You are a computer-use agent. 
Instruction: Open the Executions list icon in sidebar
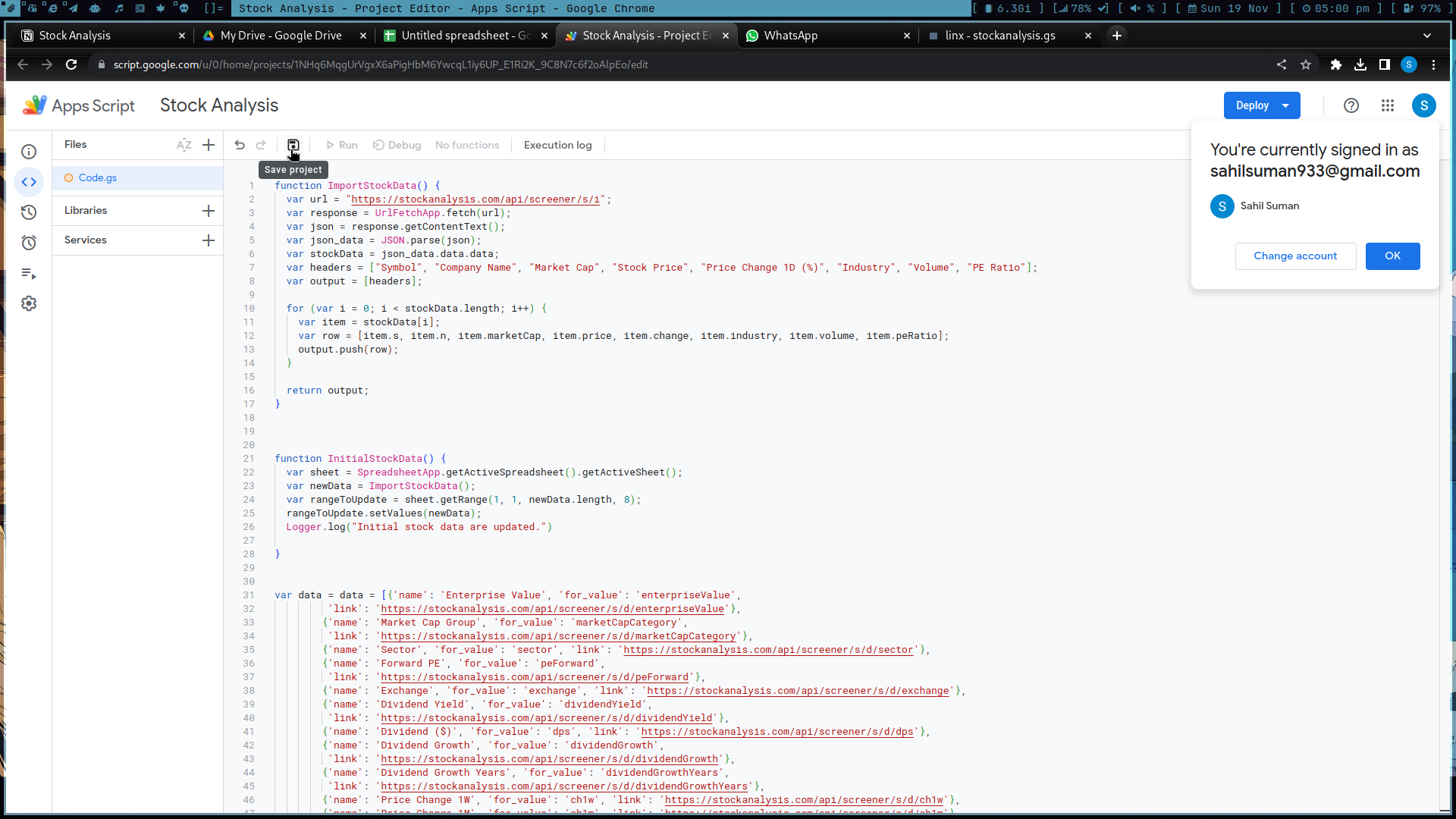[x=29, y=273]
